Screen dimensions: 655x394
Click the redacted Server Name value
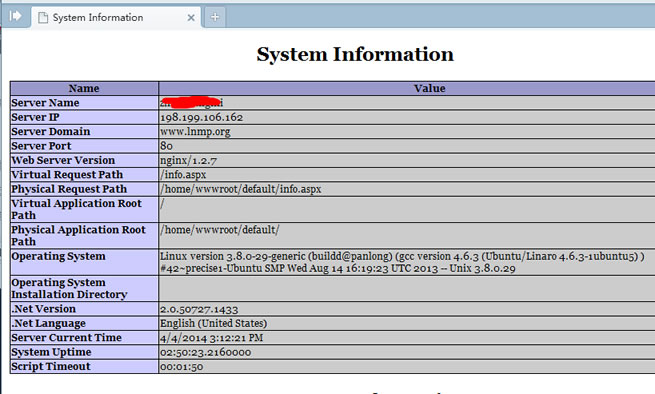tap(191, 102)
